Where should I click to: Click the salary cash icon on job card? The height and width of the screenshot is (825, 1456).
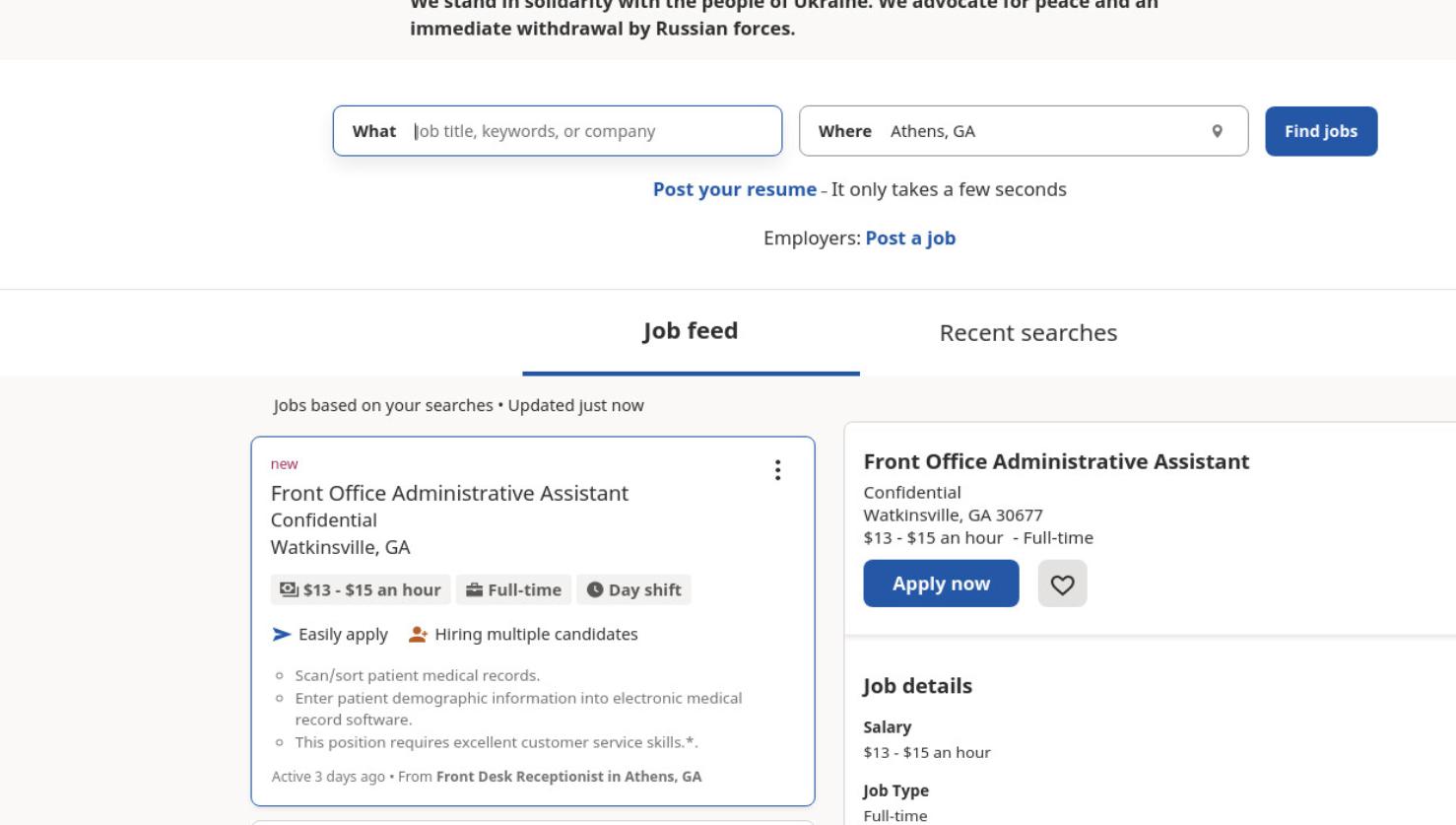pos(289,589)
